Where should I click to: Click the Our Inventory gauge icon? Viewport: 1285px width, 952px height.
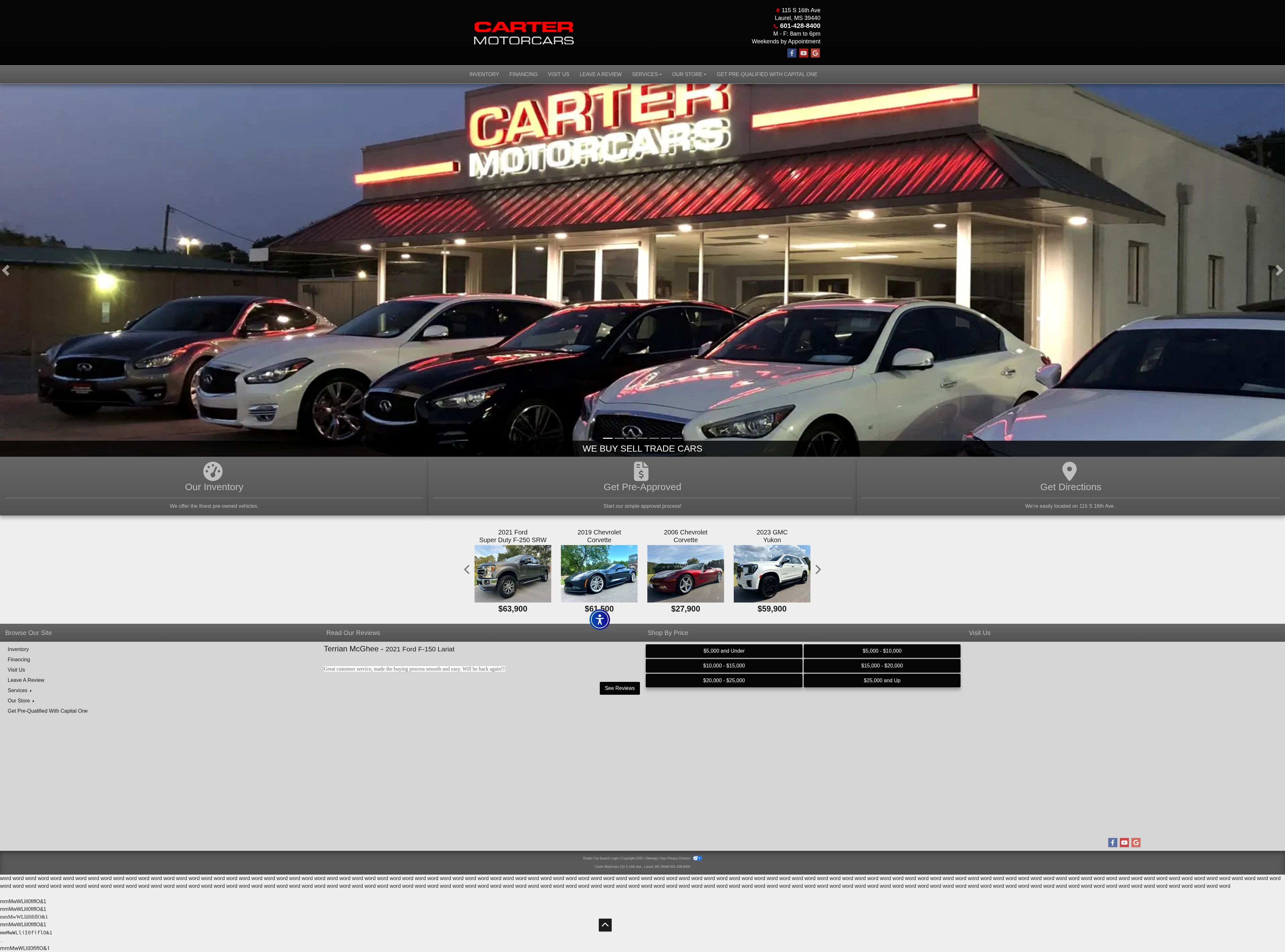coord(213,471)
